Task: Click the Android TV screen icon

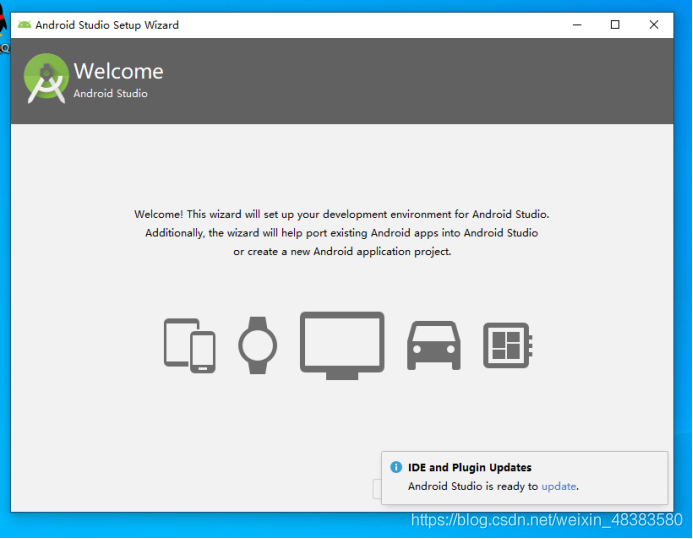Action: click(342, 345)
